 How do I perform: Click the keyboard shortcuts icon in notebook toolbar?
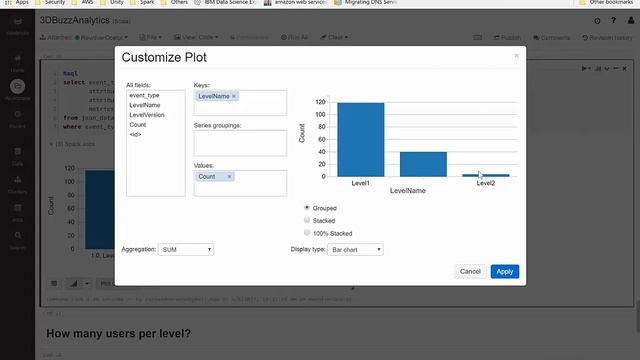click(x=478, y=38)
